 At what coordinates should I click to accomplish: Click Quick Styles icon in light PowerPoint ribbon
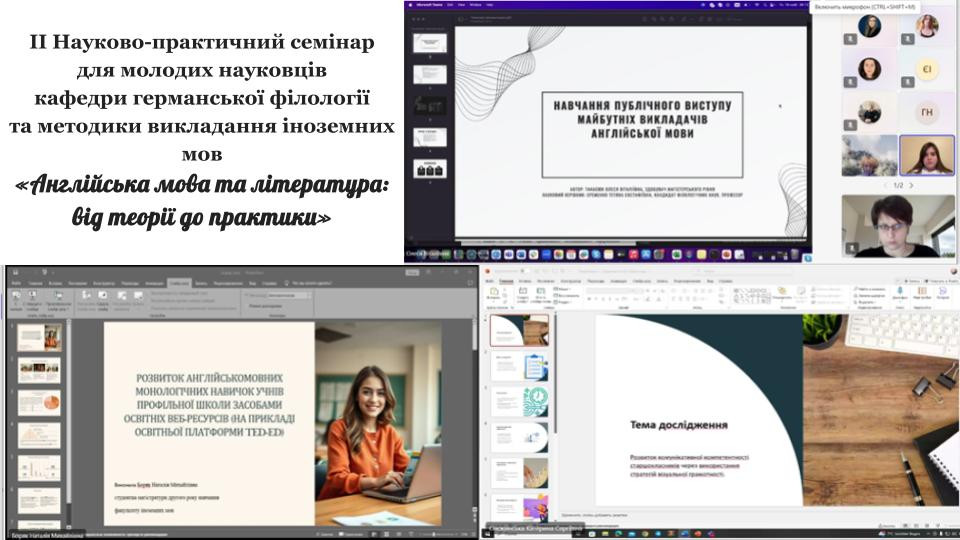tap(801, 292)
